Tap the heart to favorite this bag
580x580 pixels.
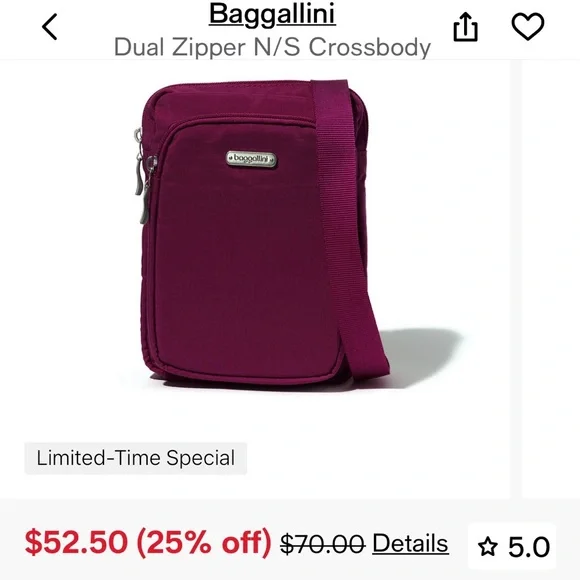pyautogui.click(x=528, y=26)
